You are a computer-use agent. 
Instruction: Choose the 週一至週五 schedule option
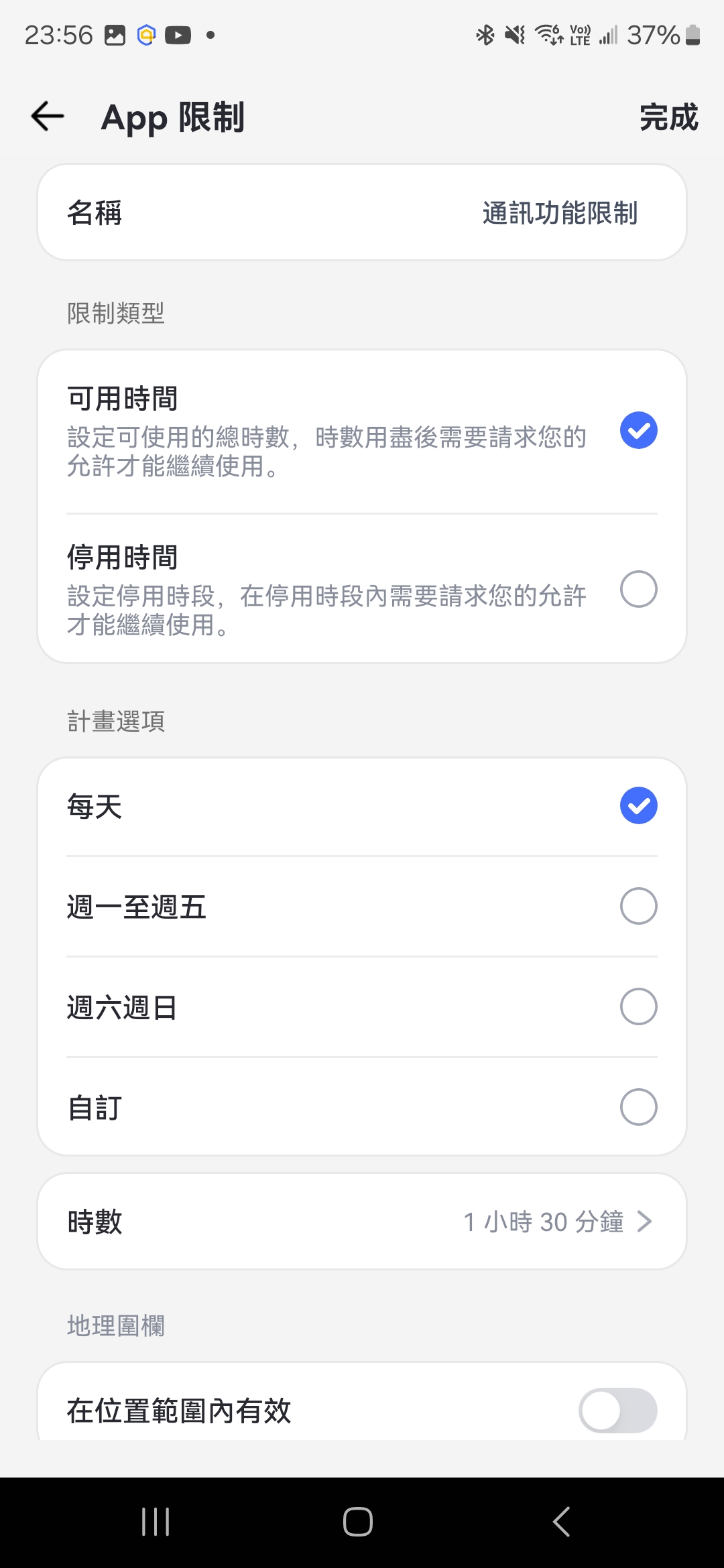pyautogui.click(x=638, y=906)
